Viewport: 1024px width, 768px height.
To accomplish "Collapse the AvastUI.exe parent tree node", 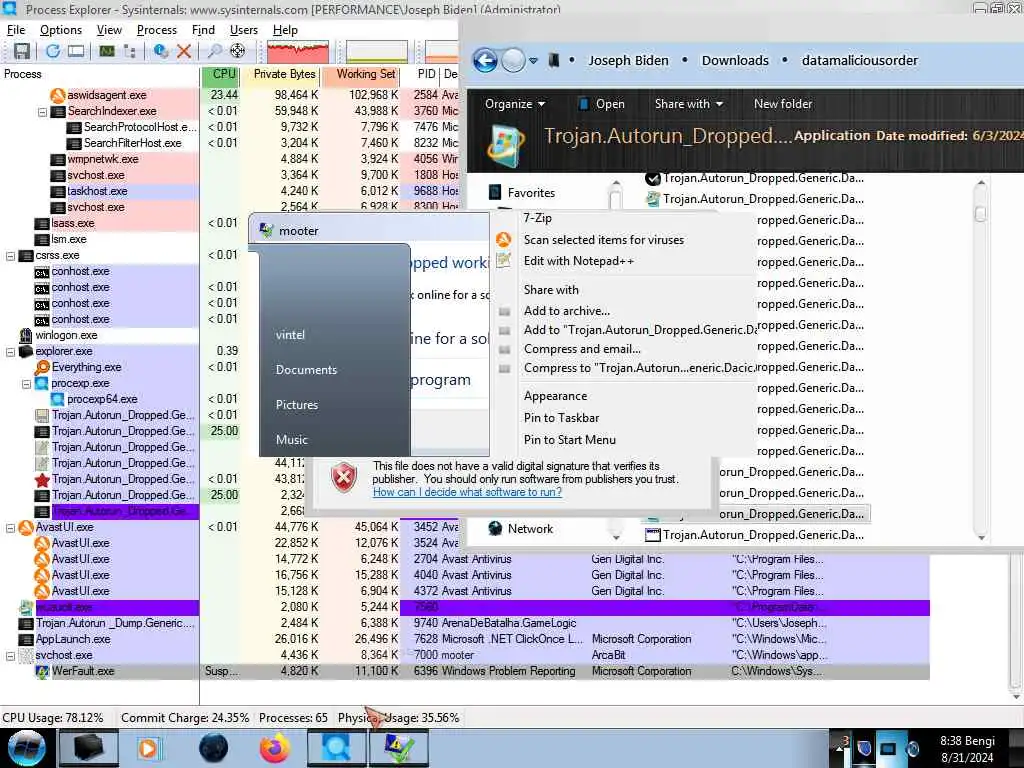I will pos(10,528).
